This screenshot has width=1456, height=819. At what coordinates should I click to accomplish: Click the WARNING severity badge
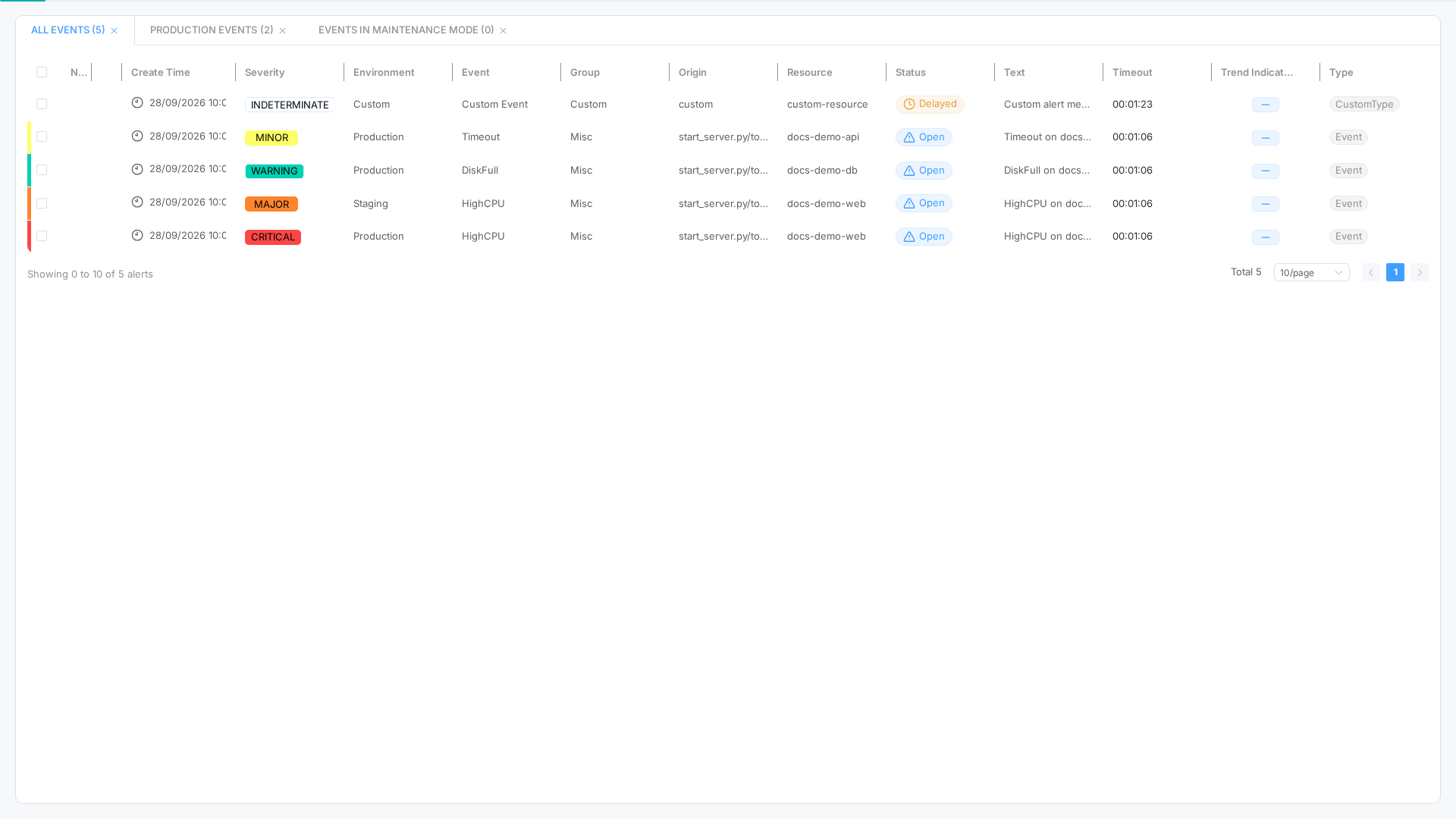275,171
